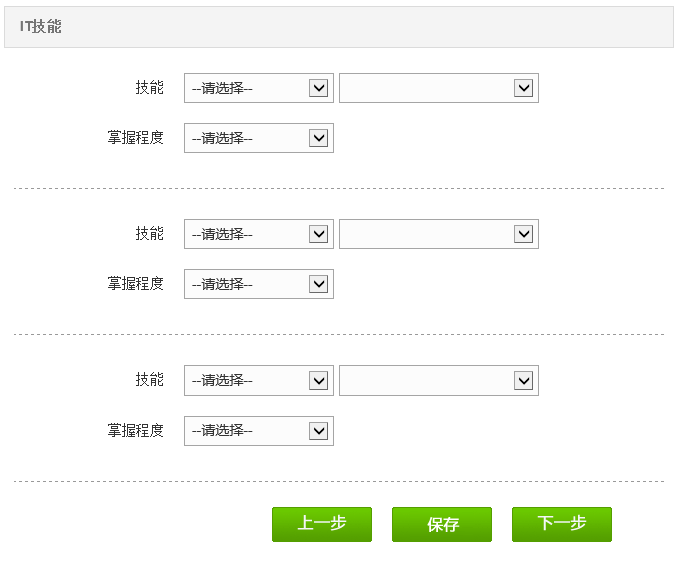The image size is (684, 562).
Task: Open the third 掌握程度 dropdown
Action: [x=259, y=431]
